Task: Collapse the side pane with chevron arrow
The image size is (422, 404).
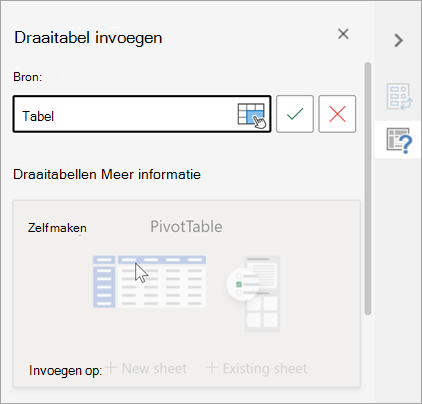Action: pos(398,41)
